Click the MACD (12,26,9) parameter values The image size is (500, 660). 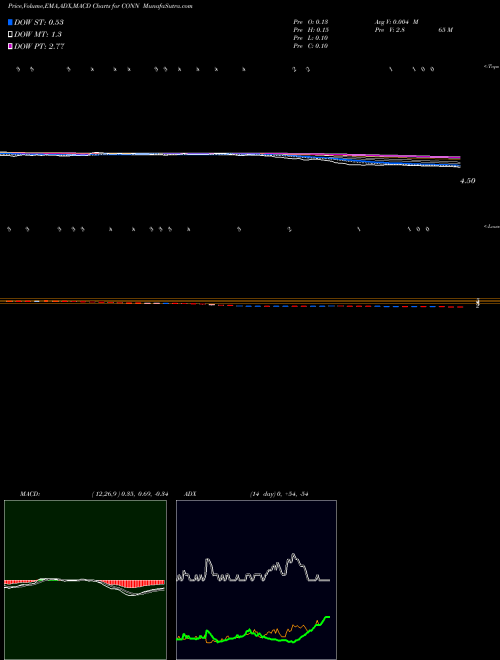click(130, 494)
